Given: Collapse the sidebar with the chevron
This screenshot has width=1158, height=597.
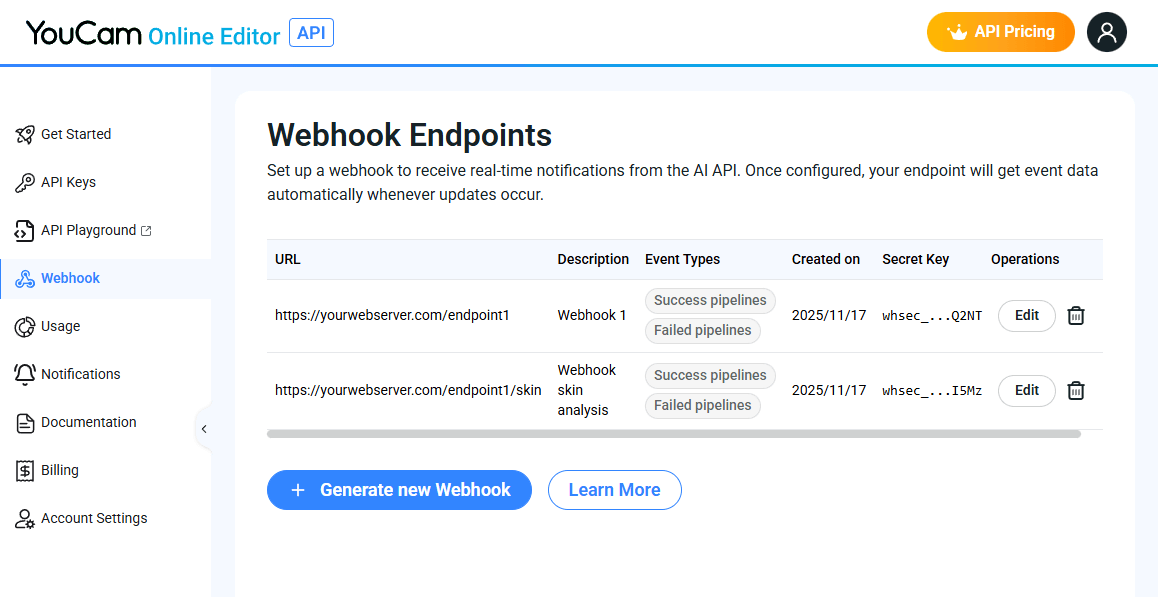Looking at the screenshot, I should click(204, 429).
